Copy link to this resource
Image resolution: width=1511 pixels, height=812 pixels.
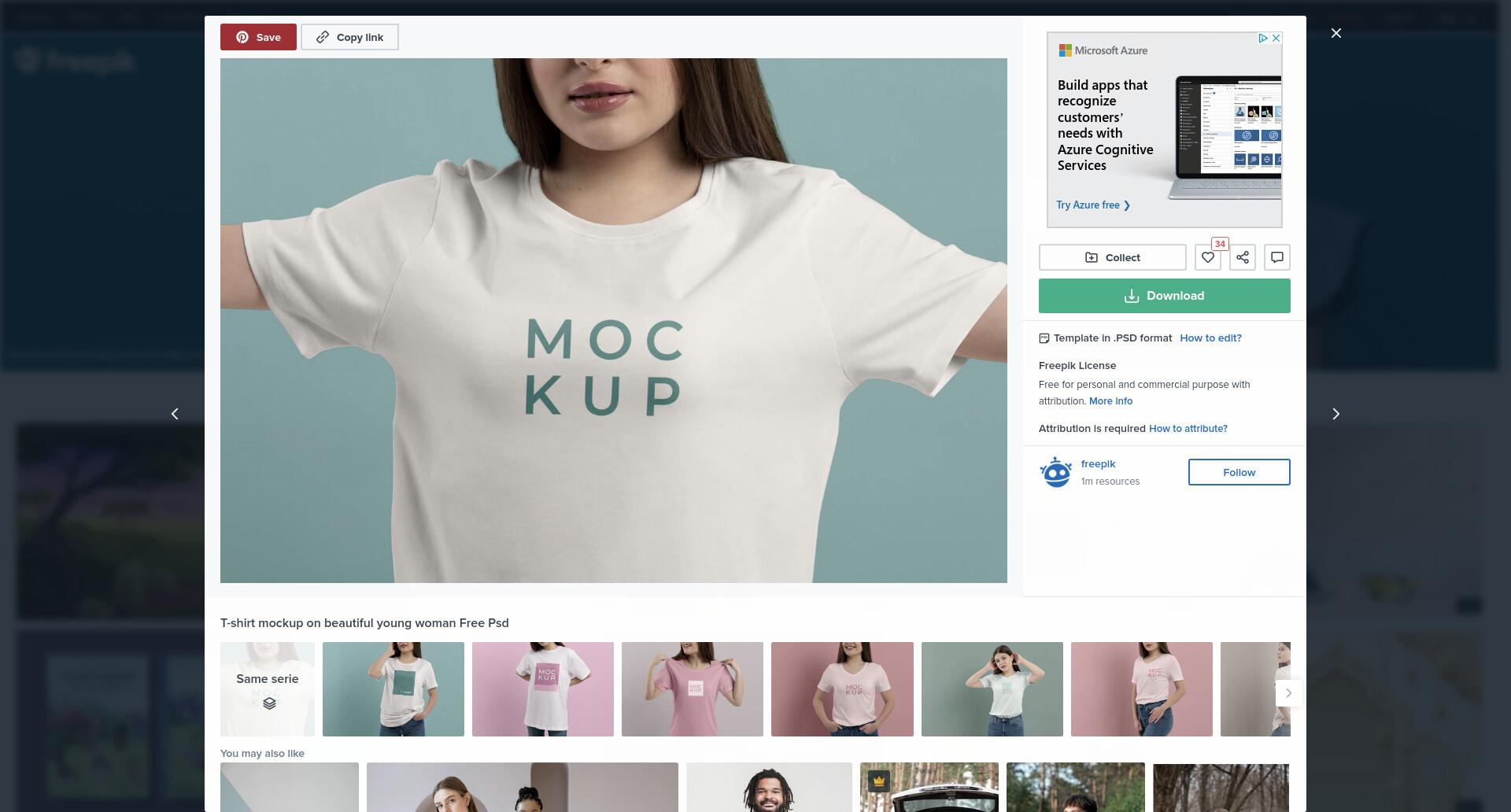pos(349,37)
